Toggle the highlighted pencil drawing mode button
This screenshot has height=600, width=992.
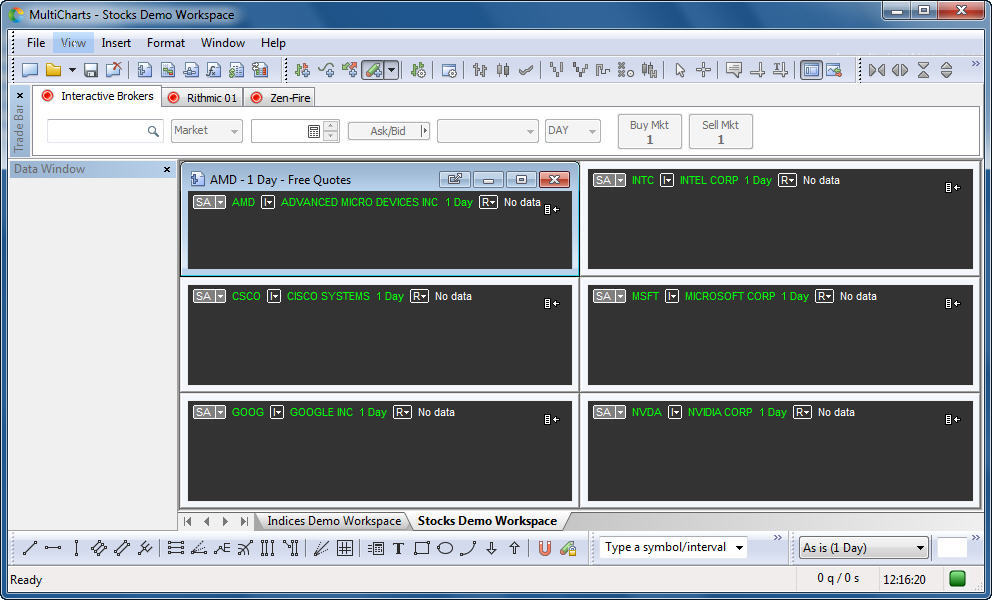tap(373, 70)
